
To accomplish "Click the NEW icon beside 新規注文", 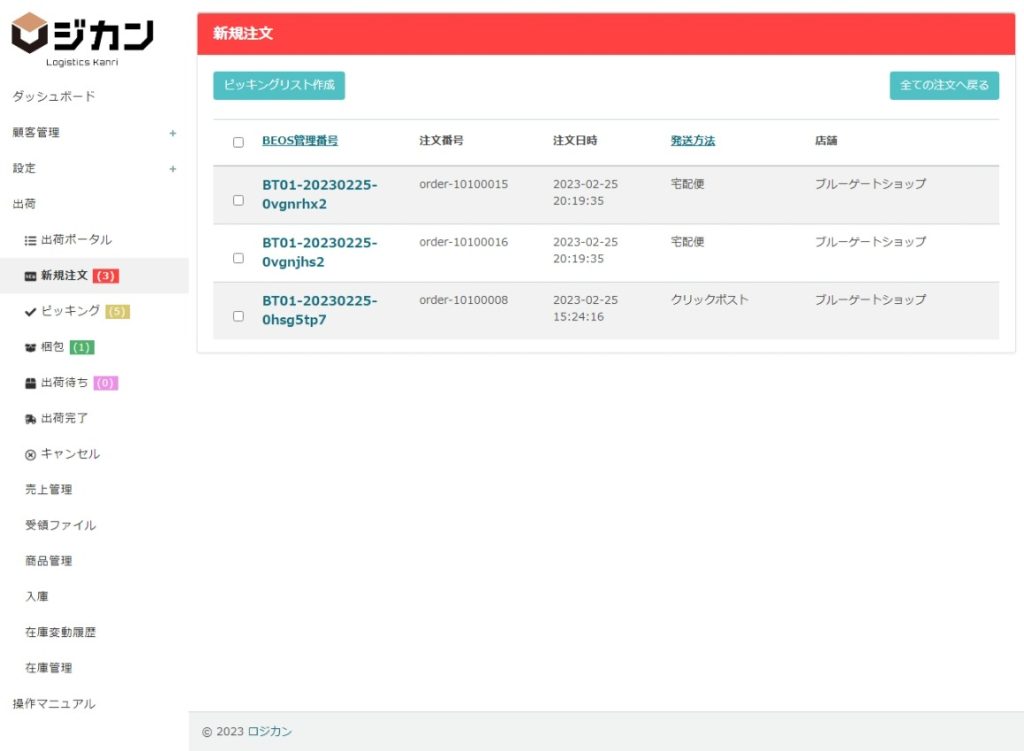I will coord(30,276).
